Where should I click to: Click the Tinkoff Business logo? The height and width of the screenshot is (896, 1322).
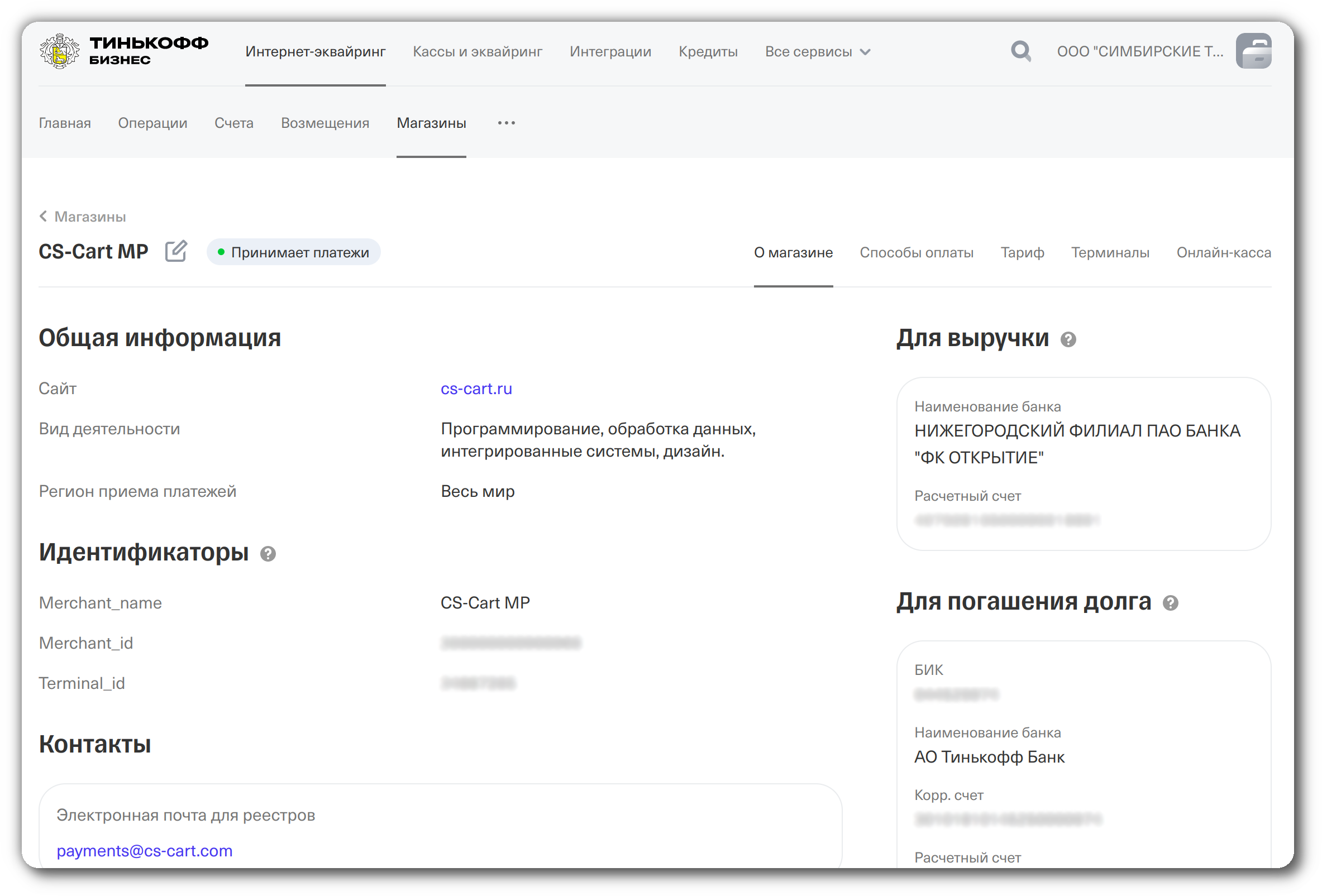tap(123, 51)
